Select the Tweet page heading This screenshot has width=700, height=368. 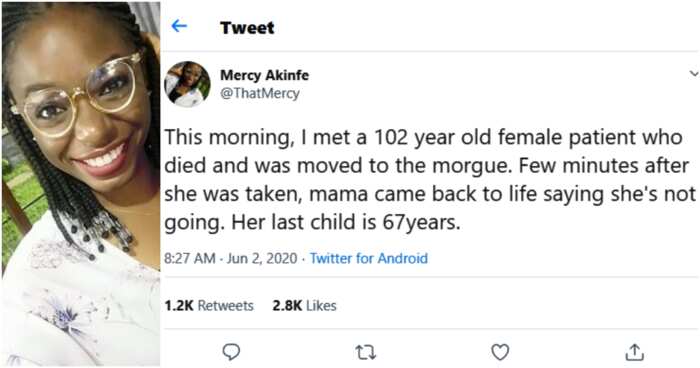(247, 28)
